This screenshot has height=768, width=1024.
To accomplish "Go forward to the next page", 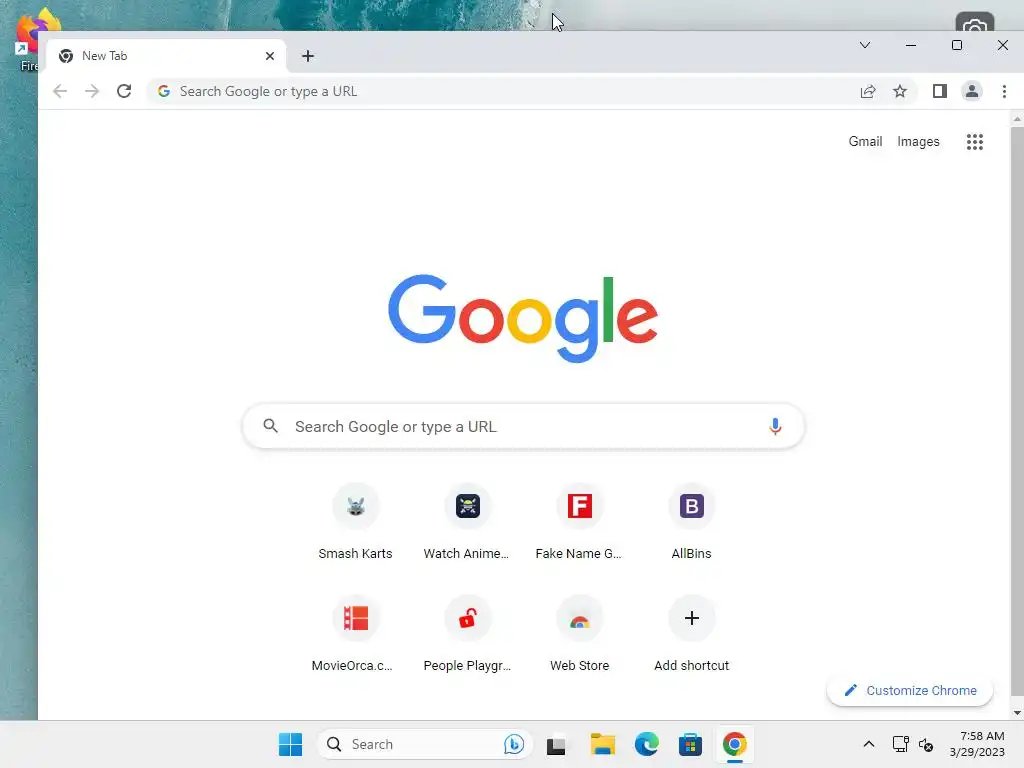I will point(92,91).
